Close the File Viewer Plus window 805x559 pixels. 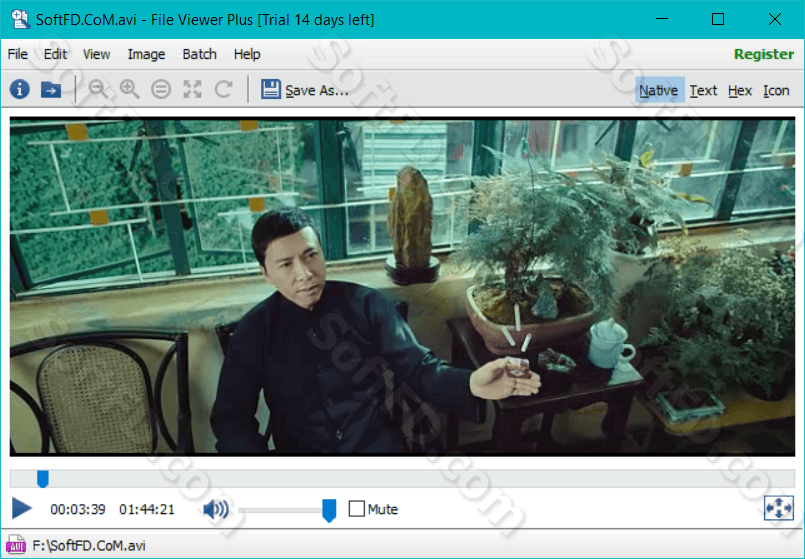[775, 19]
